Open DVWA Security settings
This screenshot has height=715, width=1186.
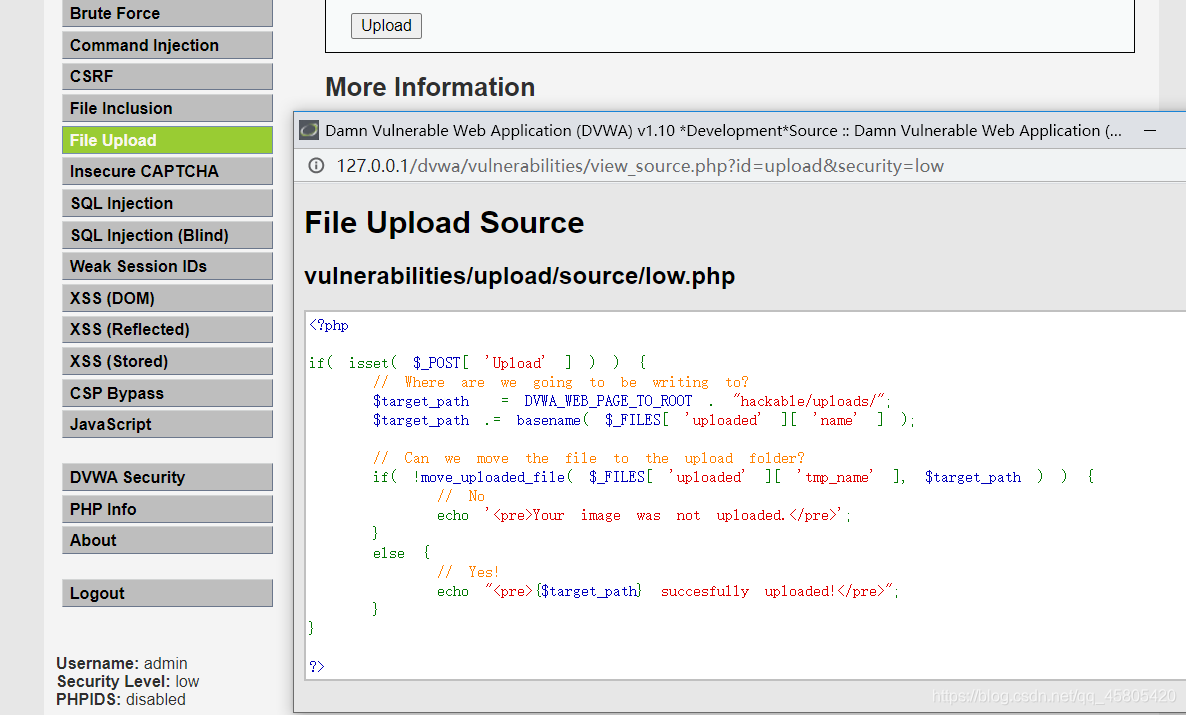click(x=167, y=477)
